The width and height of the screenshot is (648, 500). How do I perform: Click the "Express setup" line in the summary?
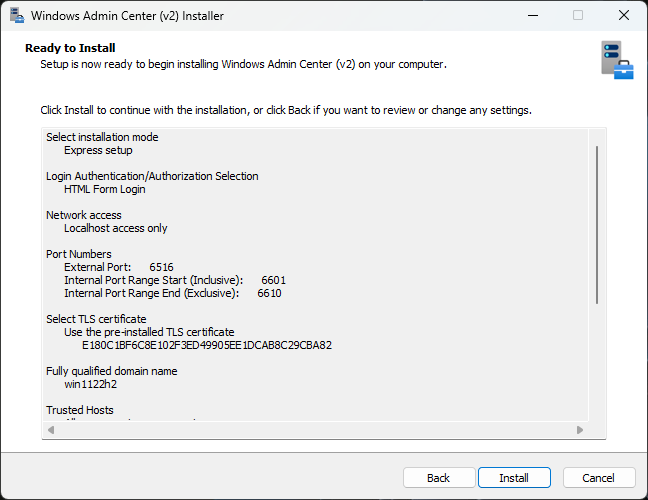[98, 150]
